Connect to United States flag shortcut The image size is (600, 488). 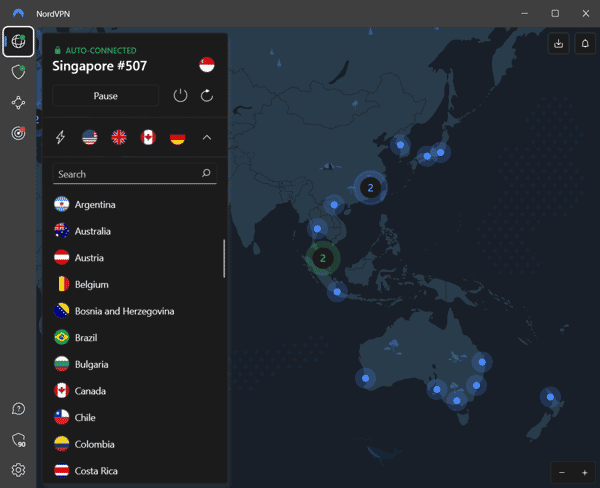point(90,137)
